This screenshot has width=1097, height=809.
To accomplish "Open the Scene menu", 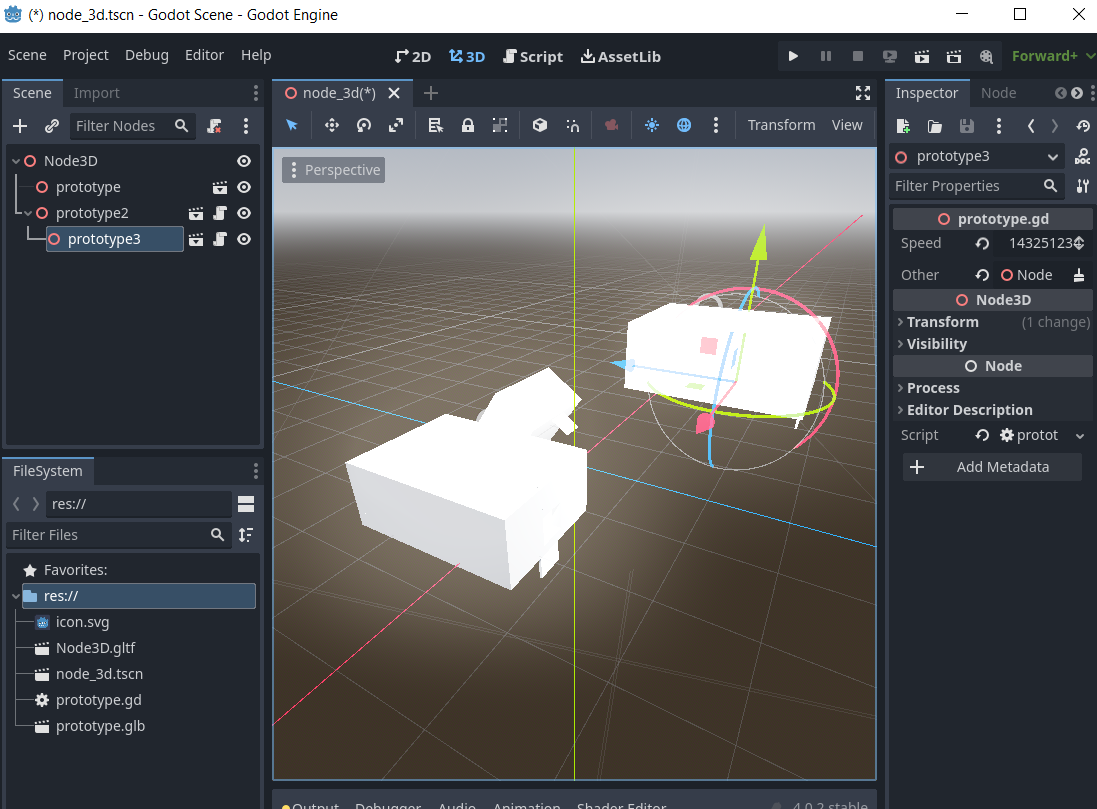I will 27,55.
